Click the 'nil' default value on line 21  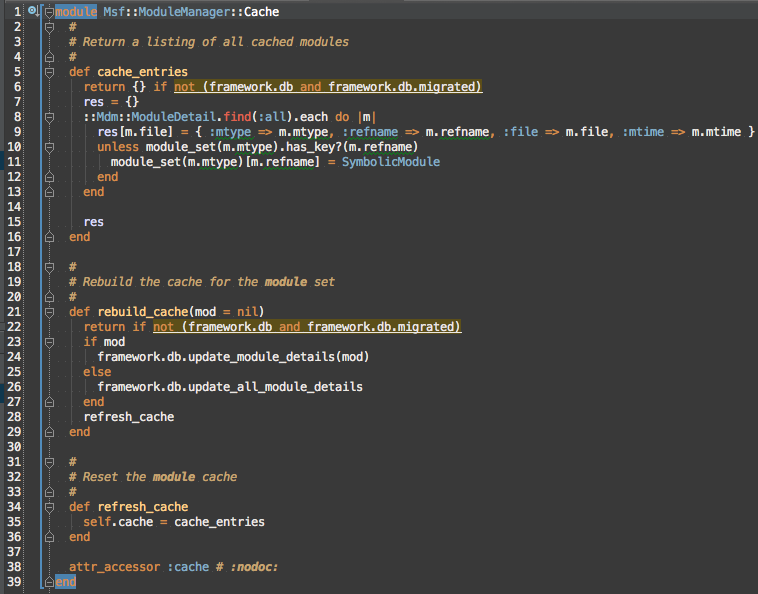pyautogui.click(x=247, y=311)
